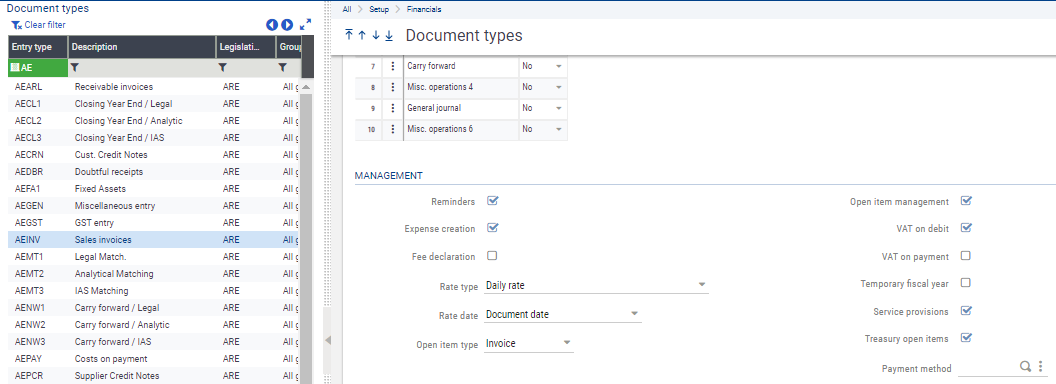Image resolution: width=1056 pixels, height=384 pixels.
Task: Sort by Description column header
Action: coord(142,47)
